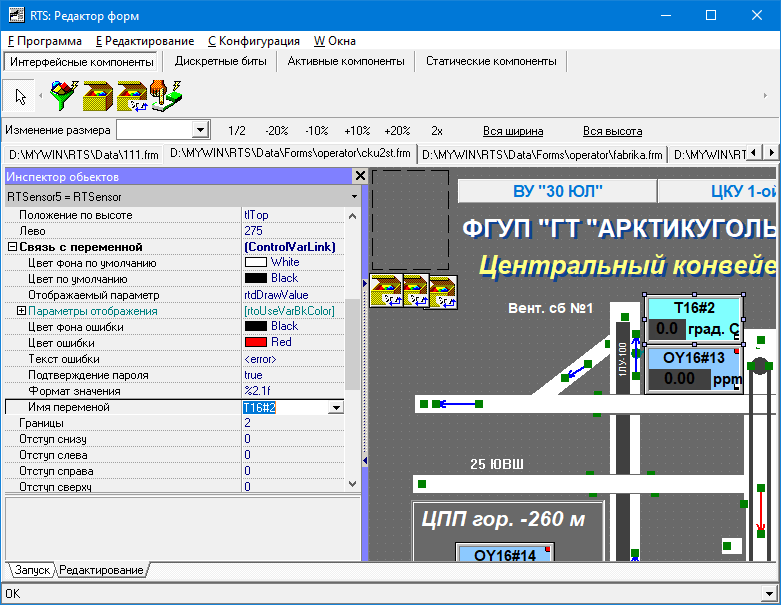Click the Вся высота link

click(x=612, y=131)
